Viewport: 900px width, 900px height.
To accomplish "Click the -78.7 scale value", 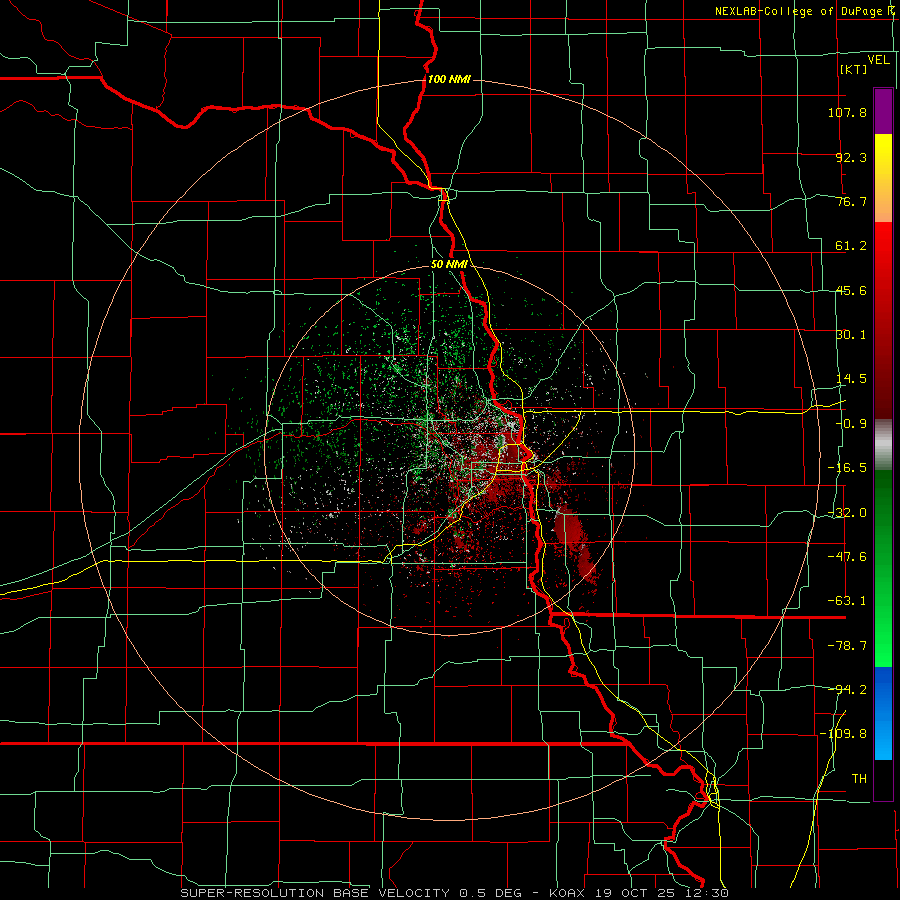I will [847, 646].
